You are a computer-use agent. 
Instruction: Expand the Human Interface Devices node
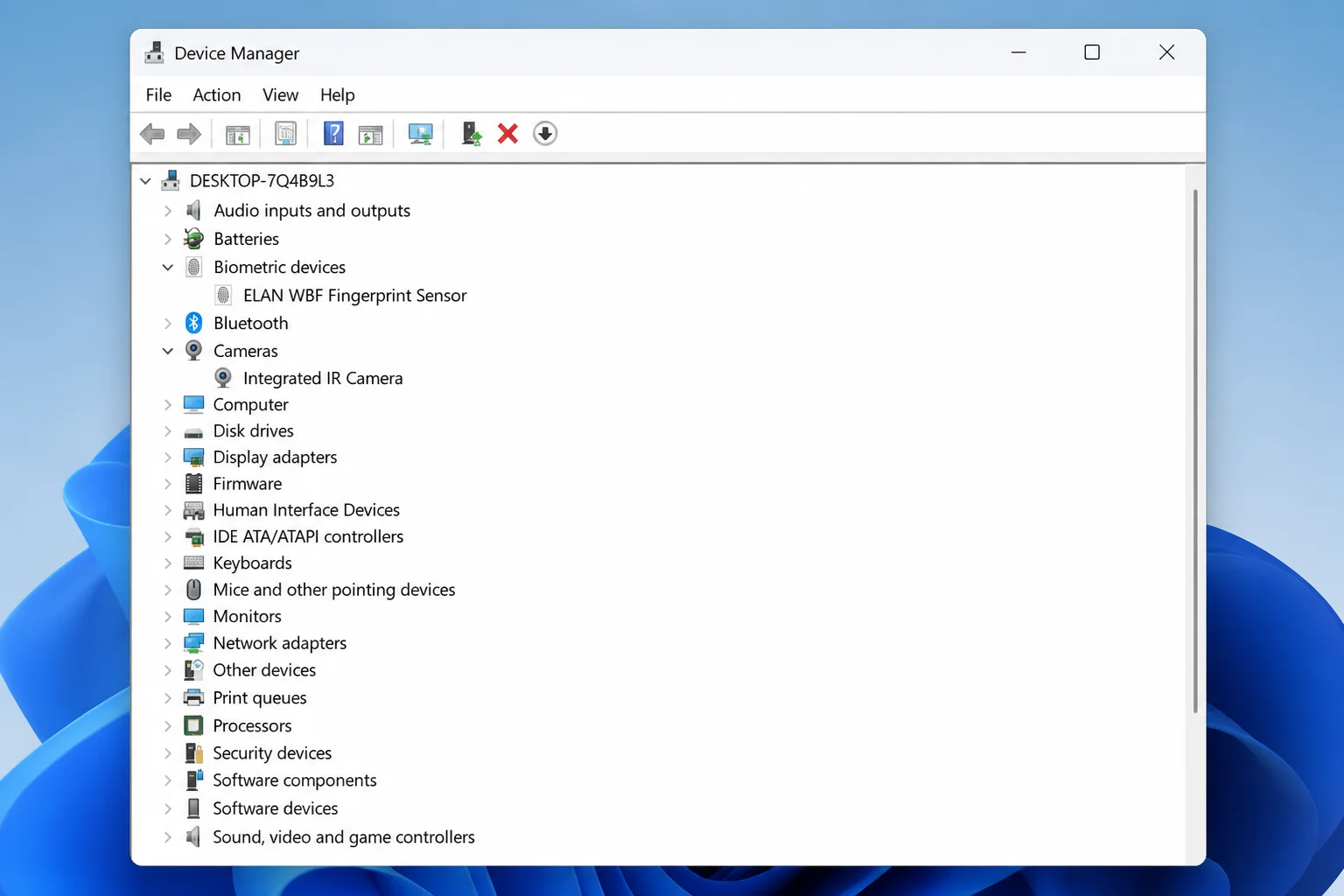168,510
